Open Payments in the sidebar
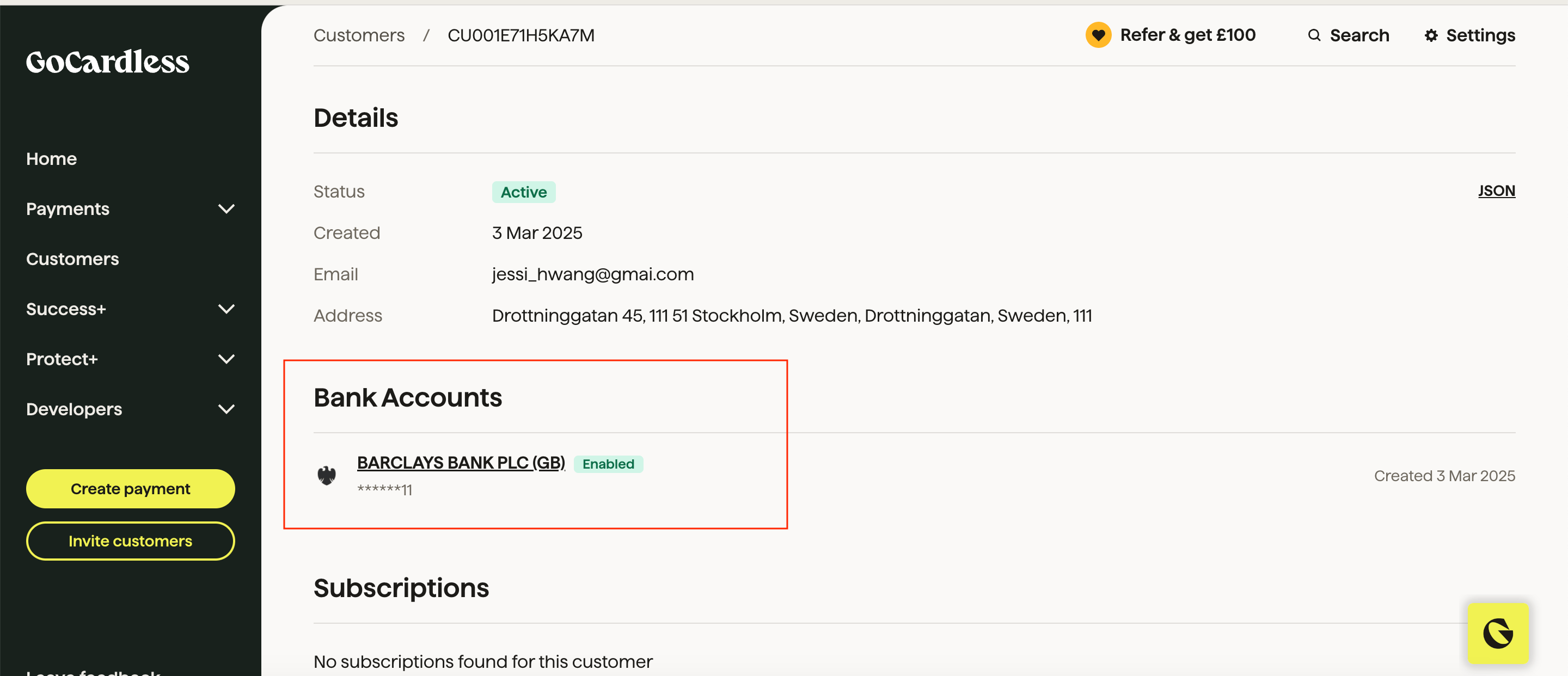1568x676 pixels. click(68, 208)
